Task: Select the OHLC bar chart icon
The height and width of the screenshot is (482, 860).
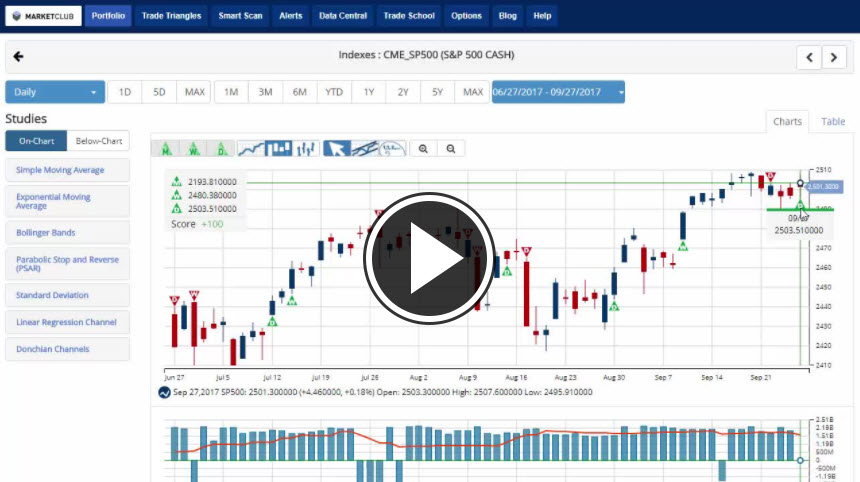Action: coord(307,148)
